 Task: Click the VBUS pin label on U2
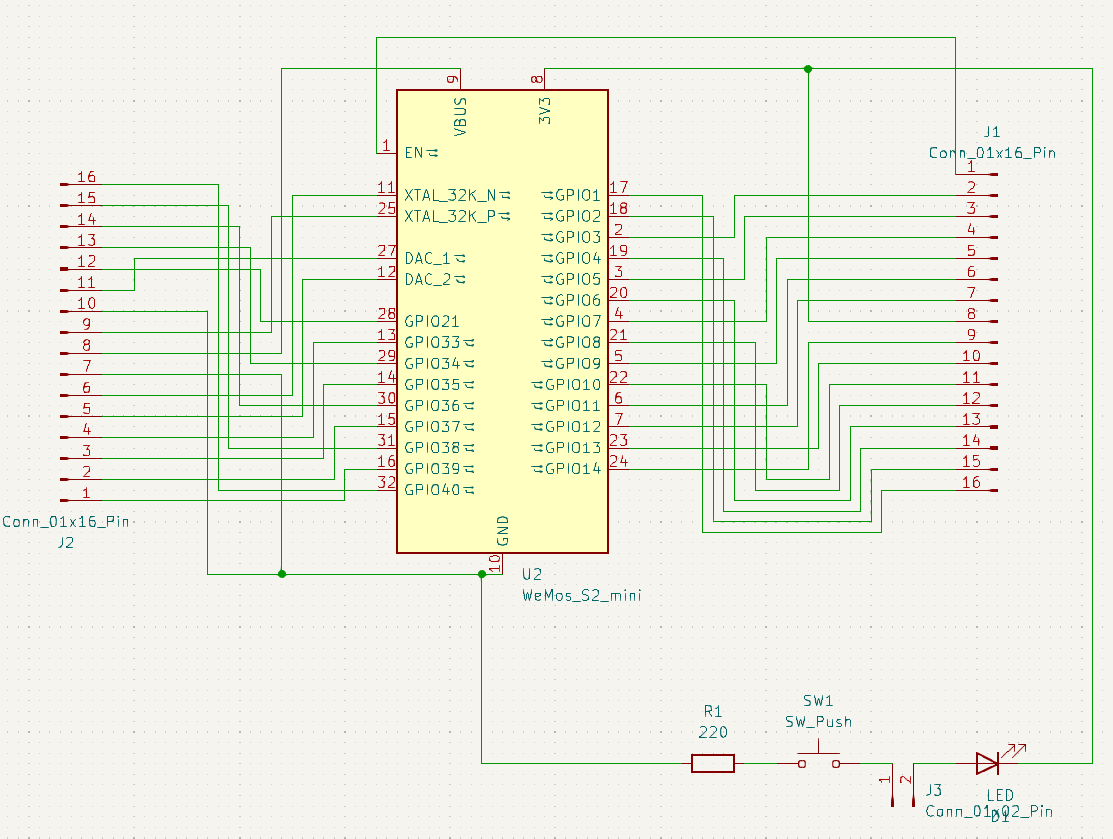tap(460, 116)
